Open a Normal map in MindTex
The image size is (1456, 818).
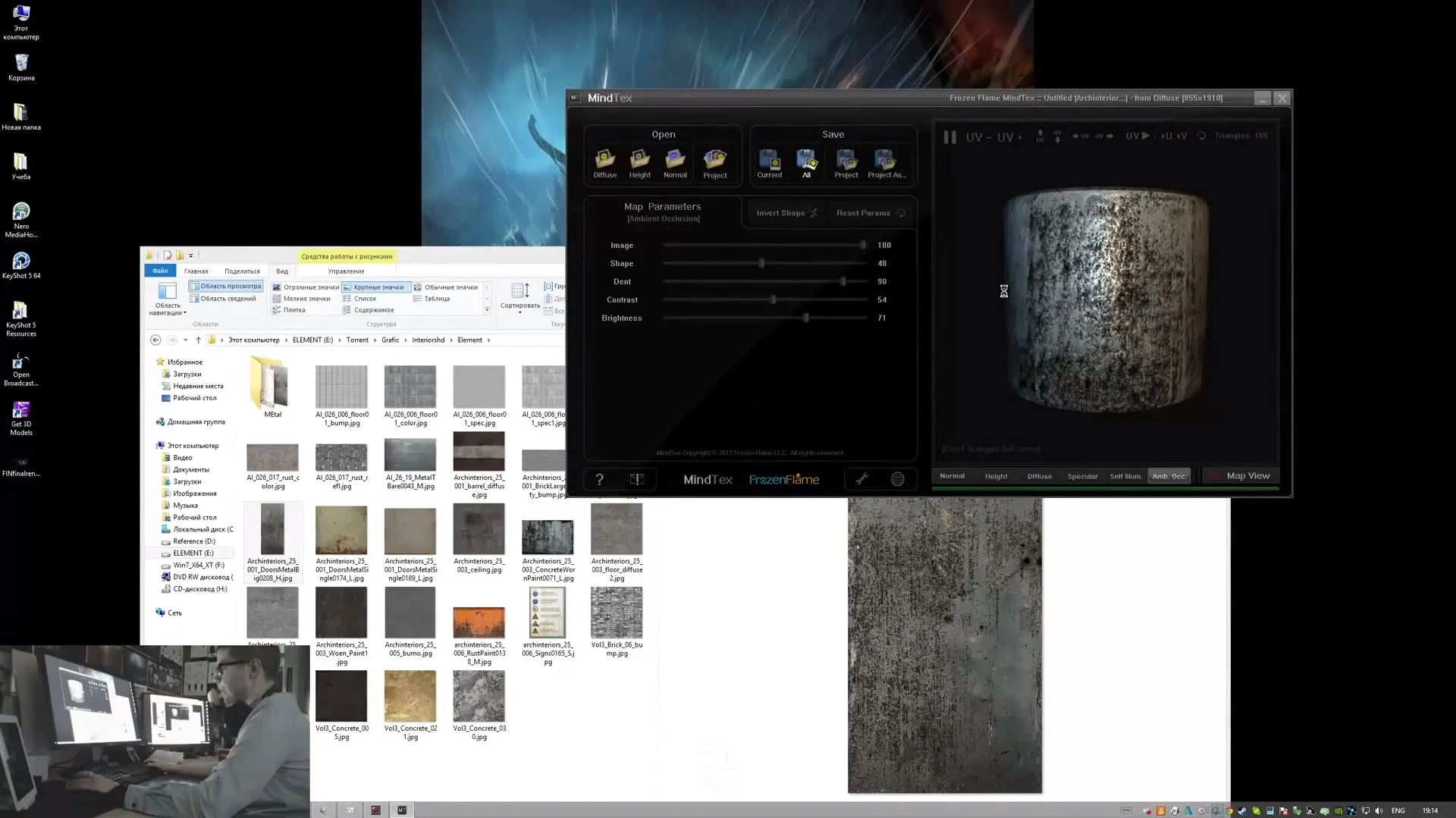click(x=675, y=163)
